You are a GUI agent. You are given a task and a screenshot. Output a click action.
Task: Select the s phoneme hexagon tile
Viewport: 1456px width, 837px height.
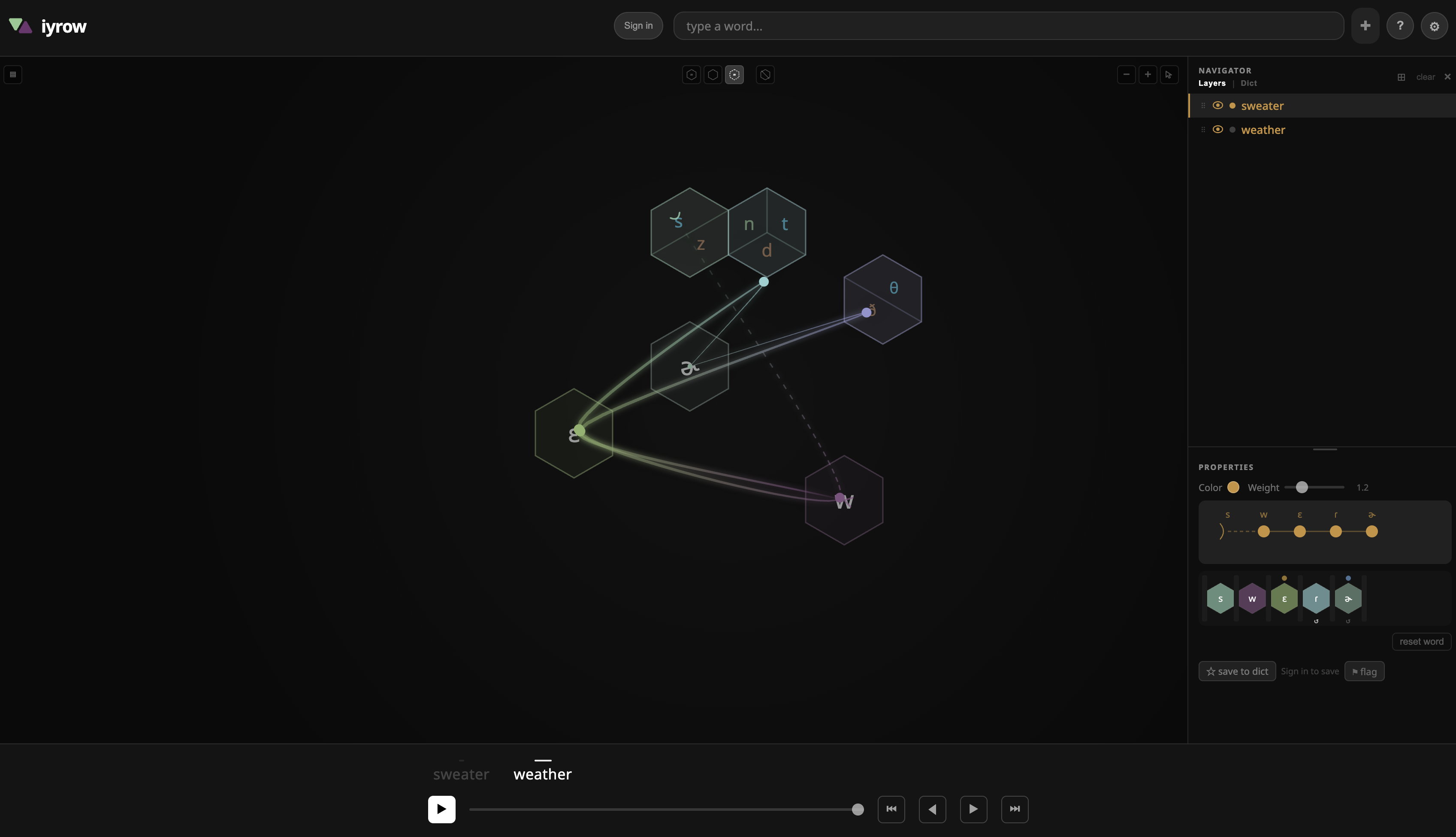[x=1220, y=599]
